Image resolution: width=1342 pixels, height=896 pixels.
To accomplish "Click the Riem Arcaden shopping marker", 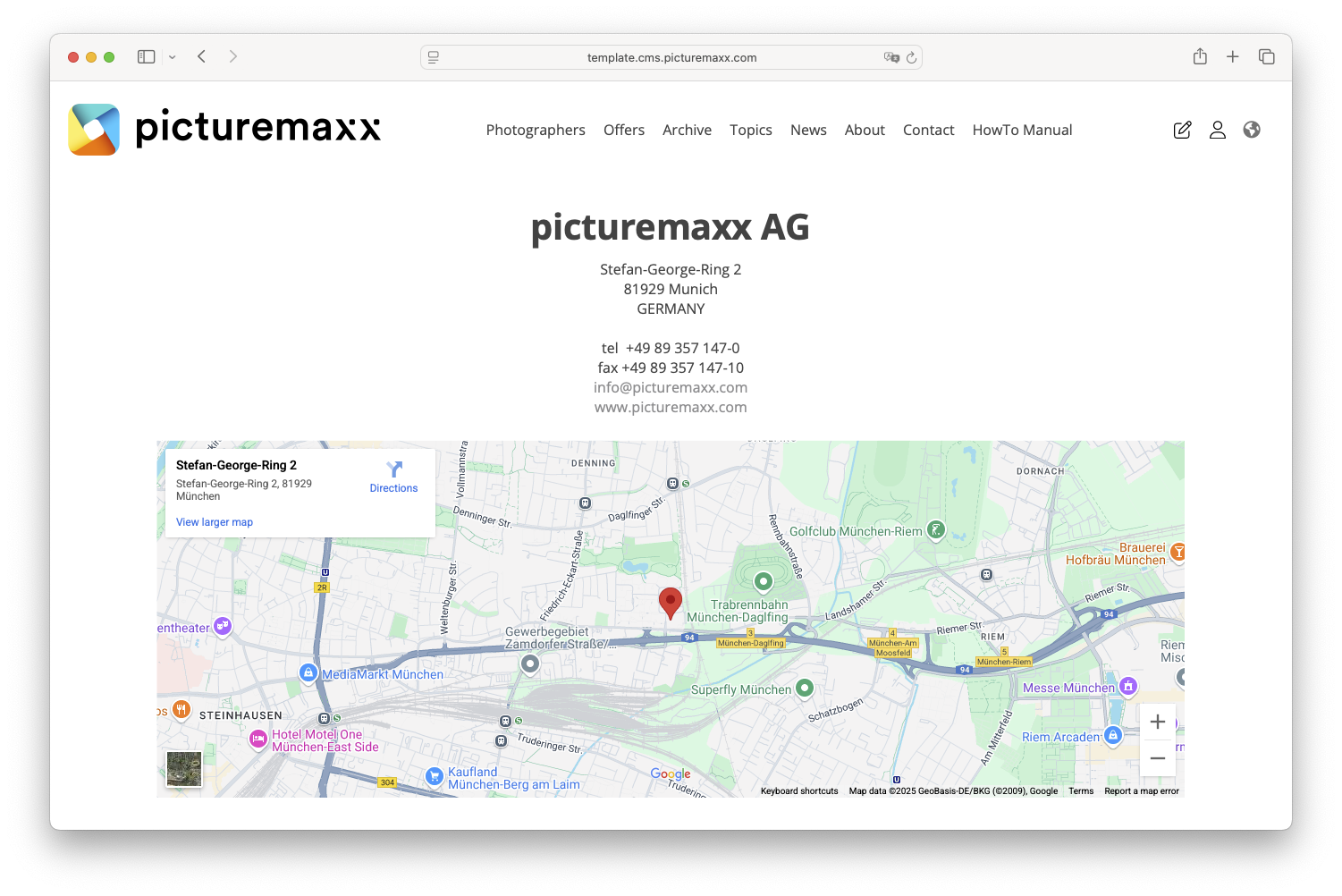I will click(1113, 735).
